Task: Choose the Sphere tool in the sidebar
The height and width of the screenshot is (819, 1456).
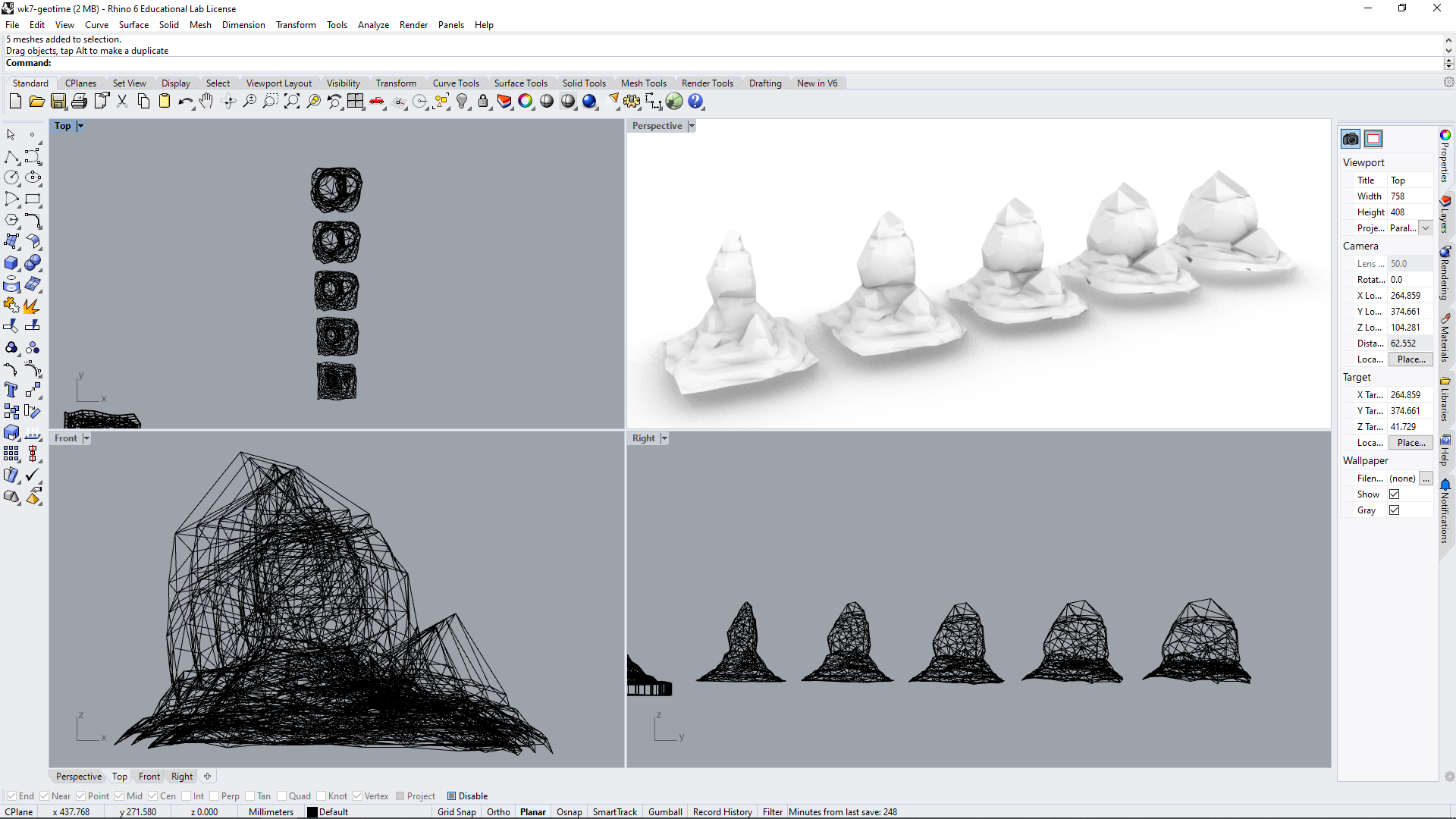Action: pyautogui.click(x=33, y=263)
